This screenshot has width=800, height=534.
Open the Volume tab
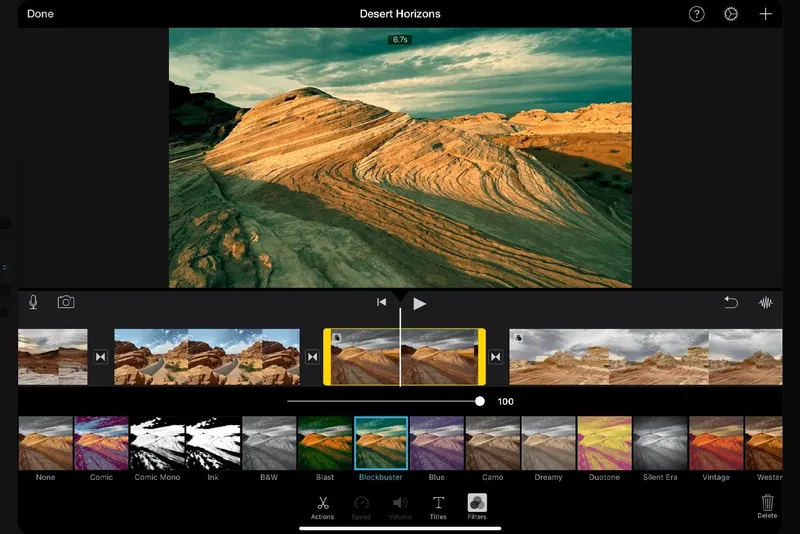(400, 508)
